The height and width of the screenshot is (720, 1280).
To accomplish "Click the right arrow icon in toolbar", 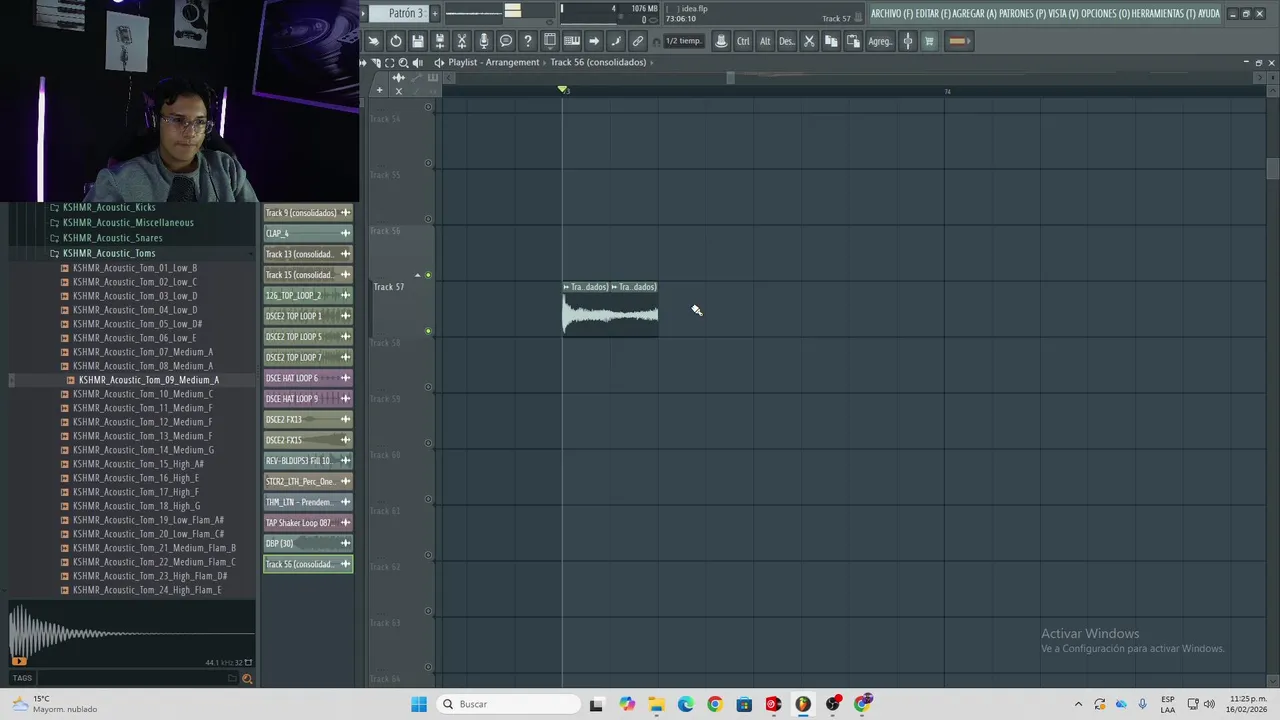I will [594, 41].
